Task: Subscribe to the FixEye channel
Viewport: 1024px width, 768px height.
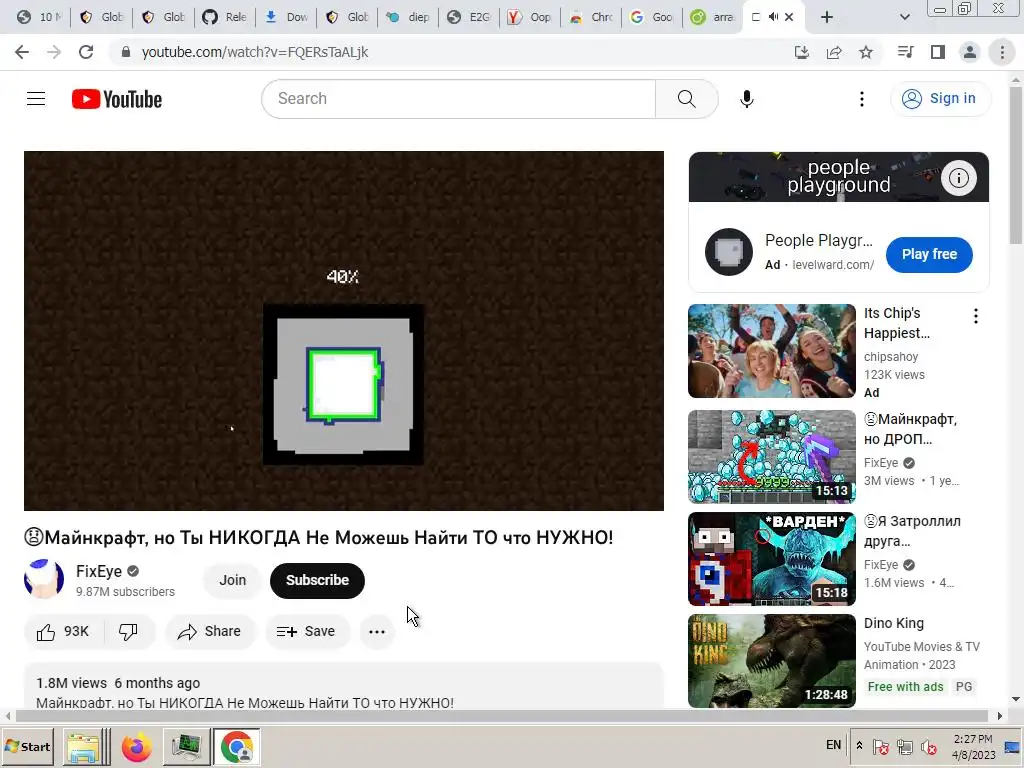Action: 317,580
